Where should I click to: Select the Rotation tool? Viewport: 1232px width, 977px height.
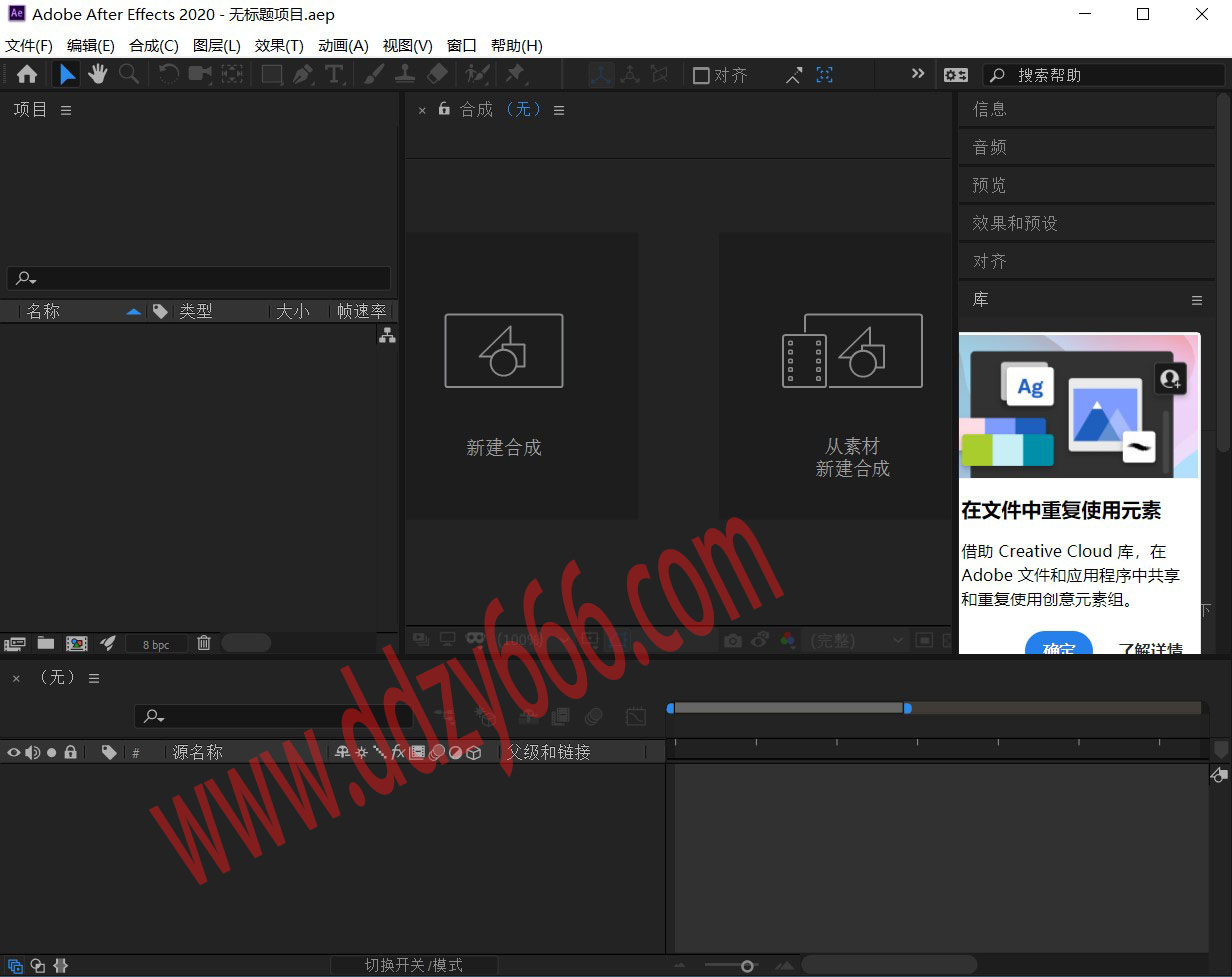169,74
